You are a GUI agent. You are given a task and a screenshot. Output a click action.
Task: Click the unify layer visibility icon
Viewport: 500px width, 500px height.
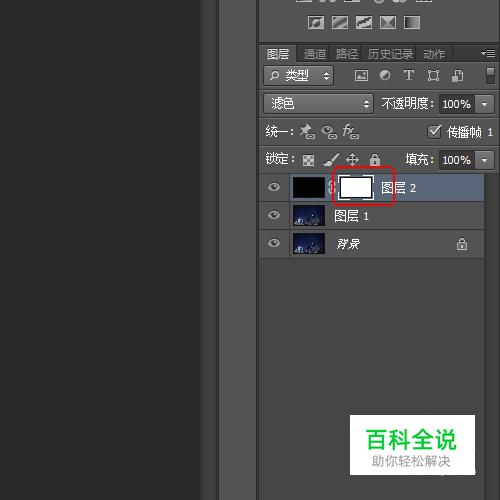tap(329, 132)
